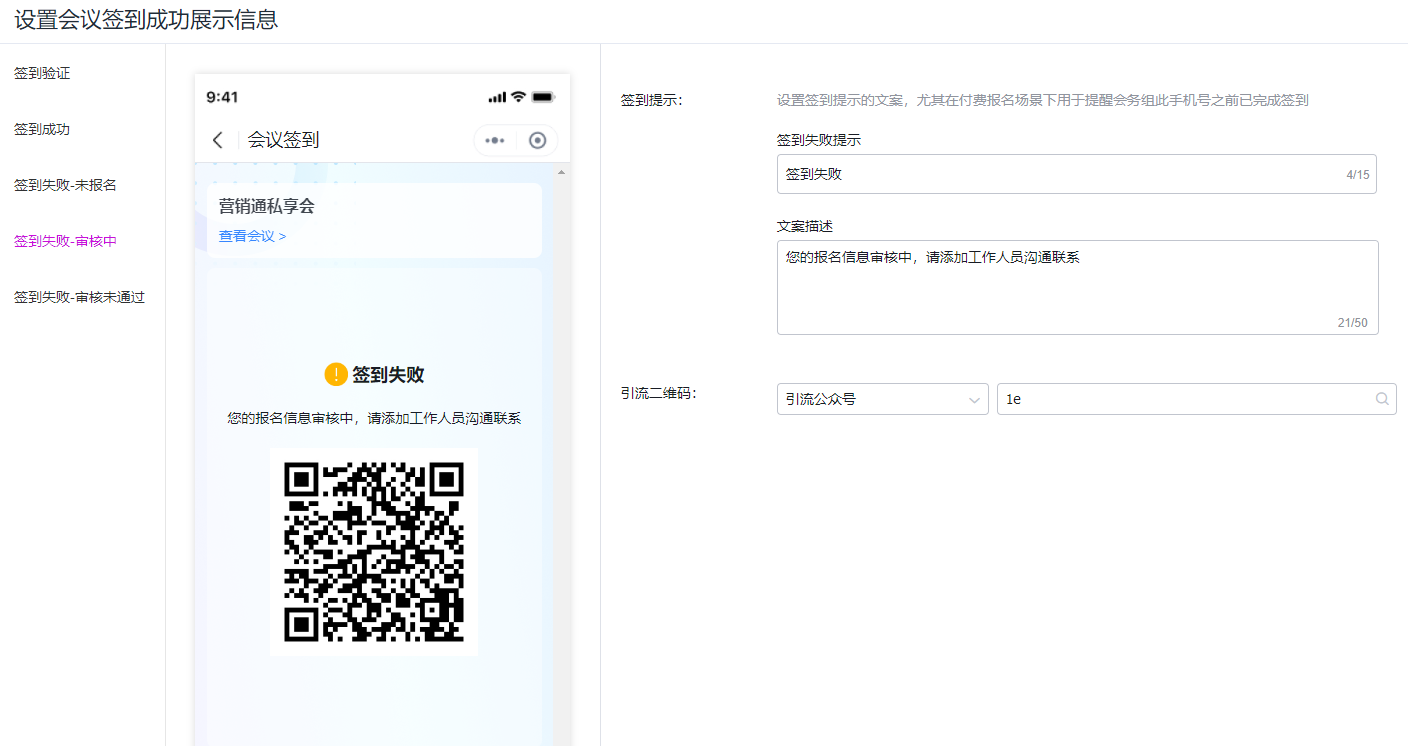The image size is (1408, 746).
Task: Focus the 签到失败提示 input field
Action: (1077, 174)
